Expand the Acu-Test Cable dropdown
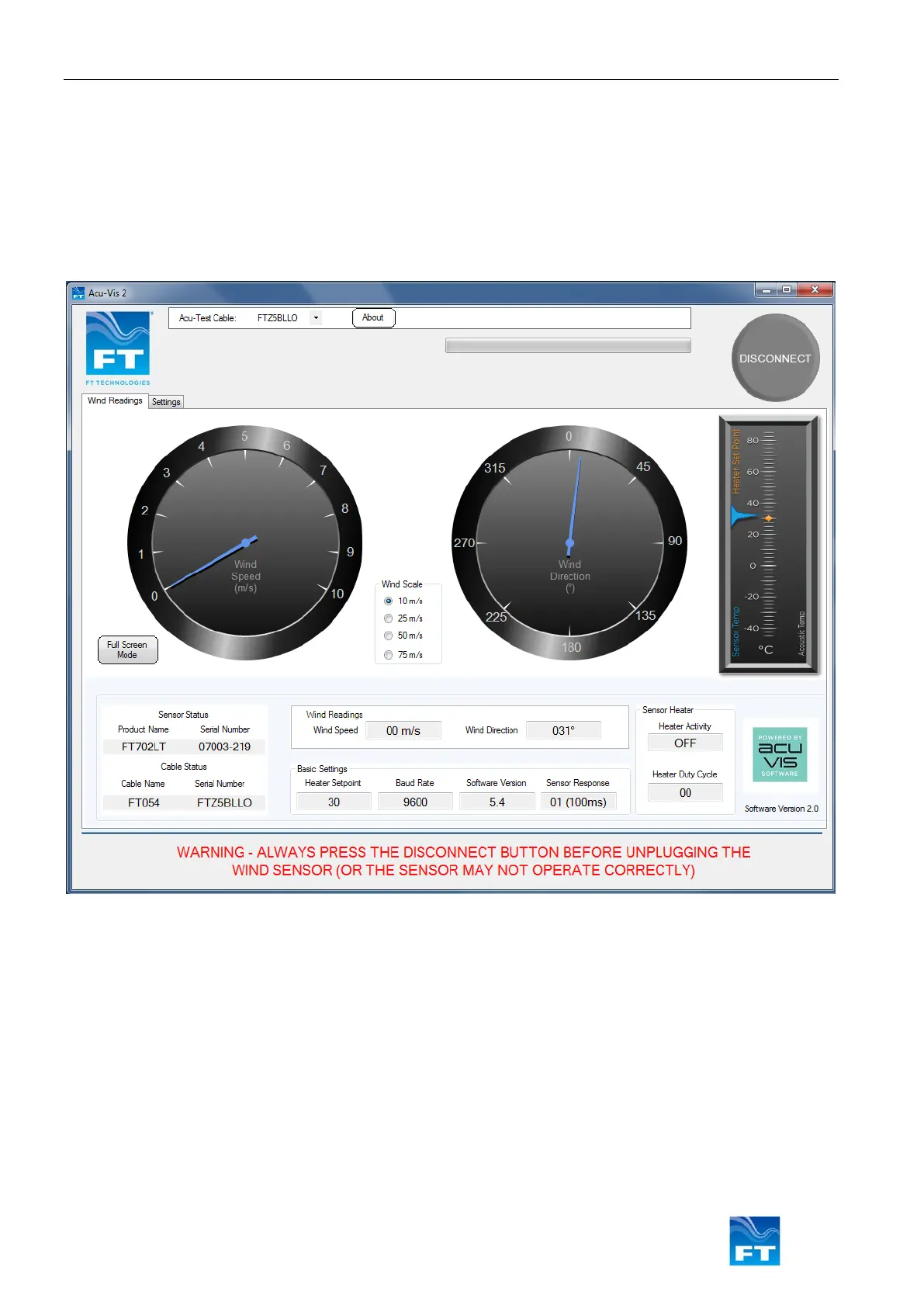924x1306 pixels. click(316, 318)
